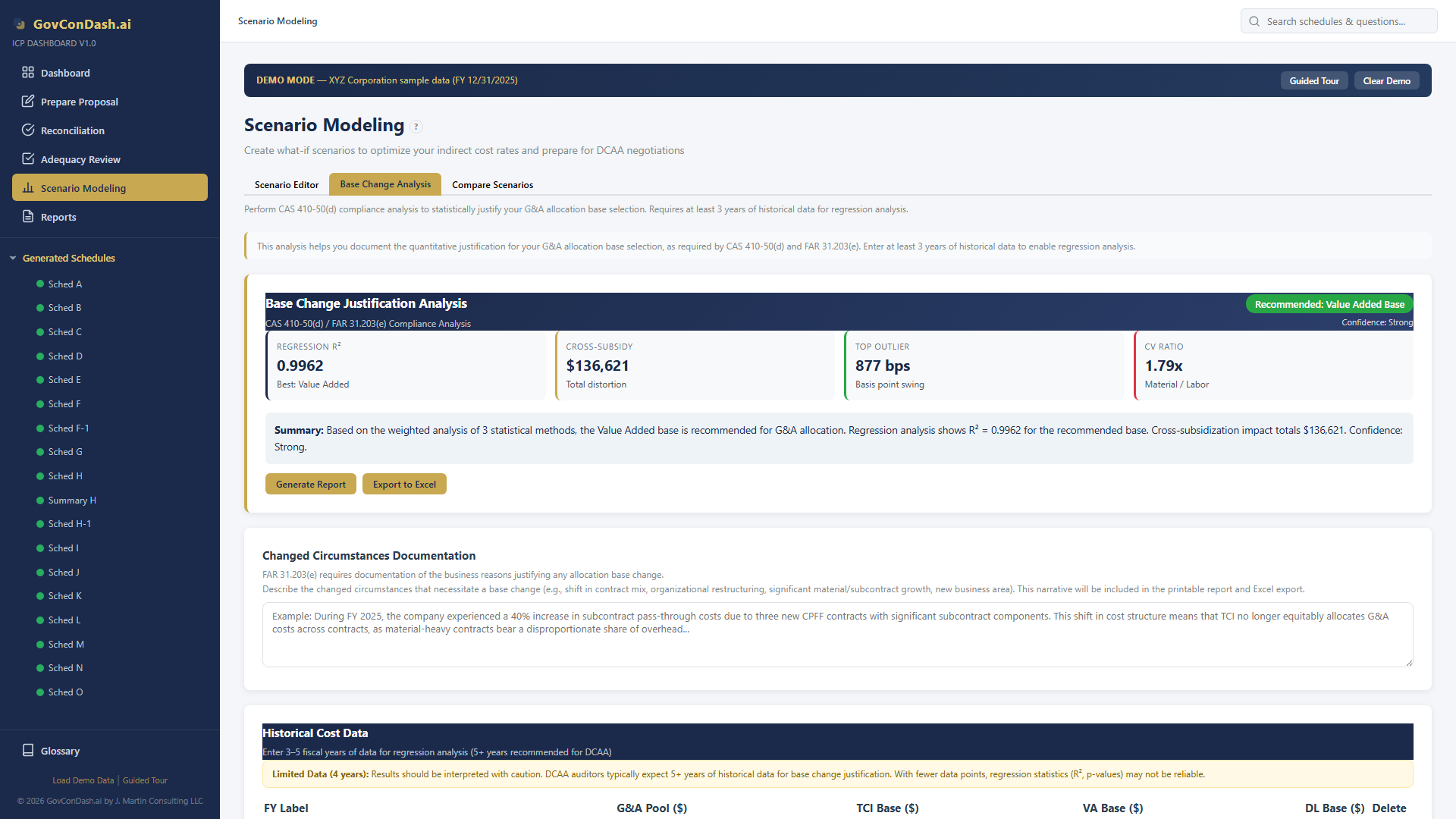Open Reports using its sidebar icon
Image resolution: width=1456 pixels, height=819 pixels.
pos(28,216)
